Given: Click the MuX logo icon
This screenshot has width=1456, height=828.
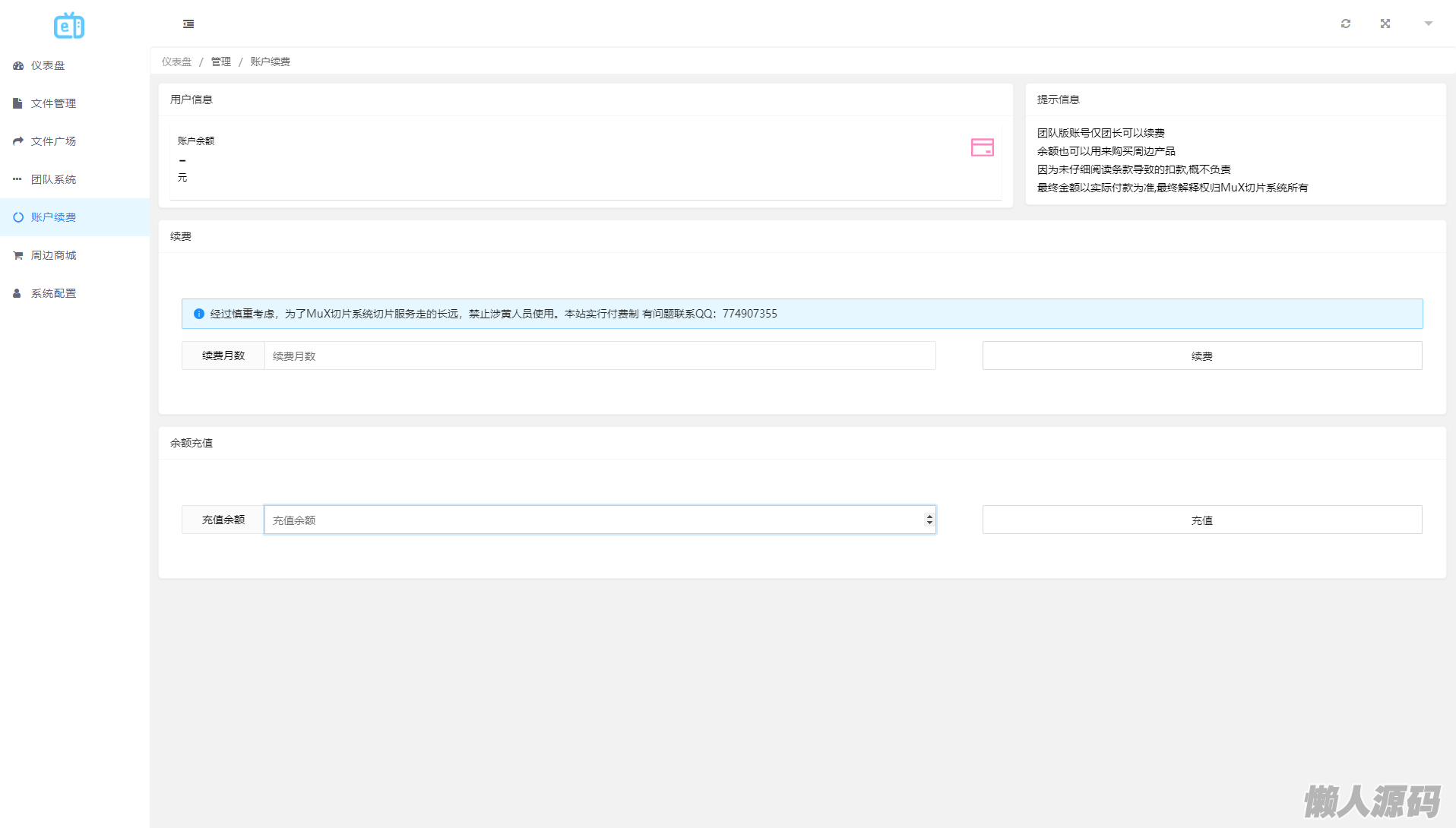Looking at the screenshot, I should (69, 26).
